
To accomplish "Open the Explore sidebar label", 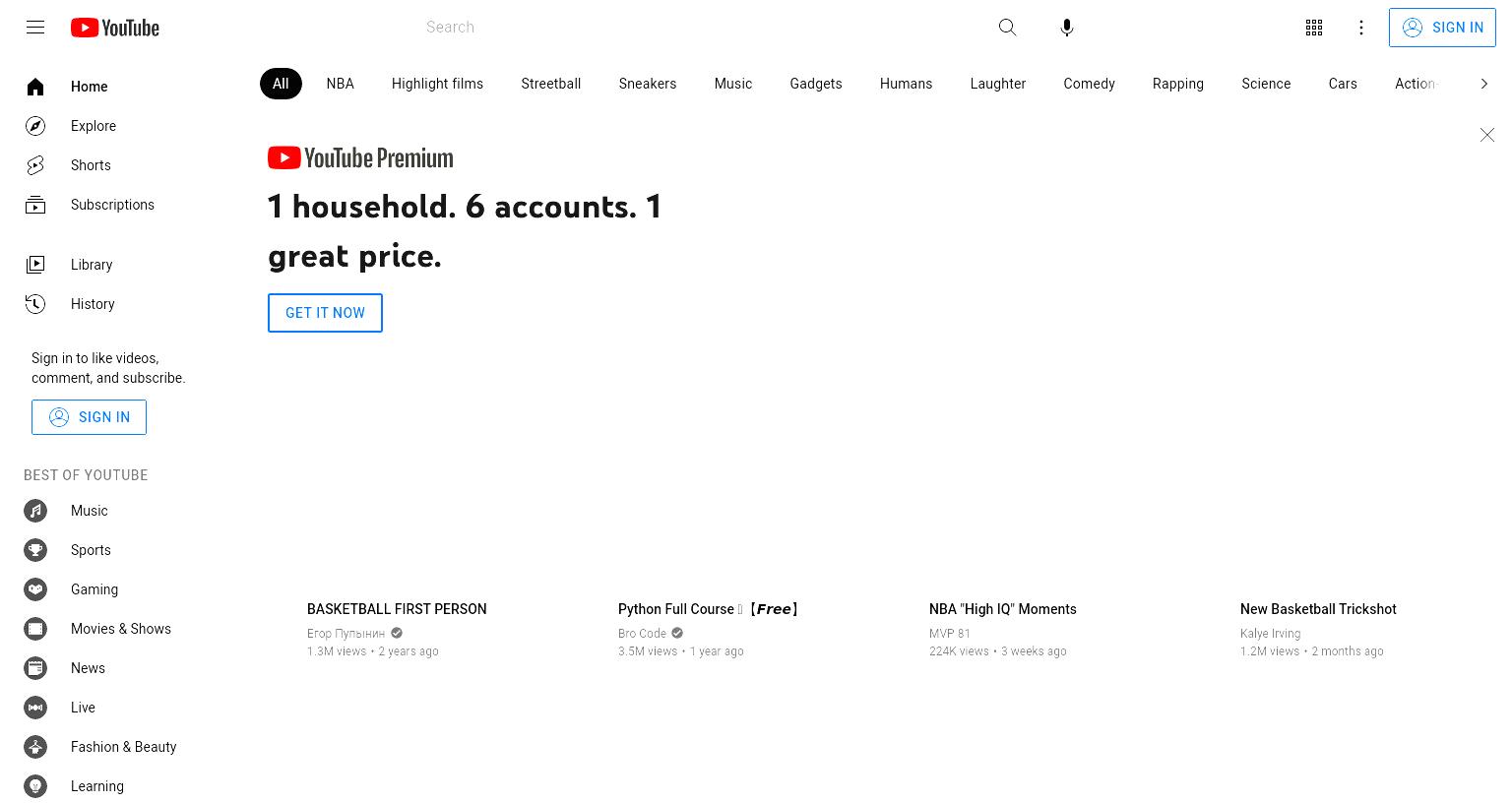I will 94,126.
